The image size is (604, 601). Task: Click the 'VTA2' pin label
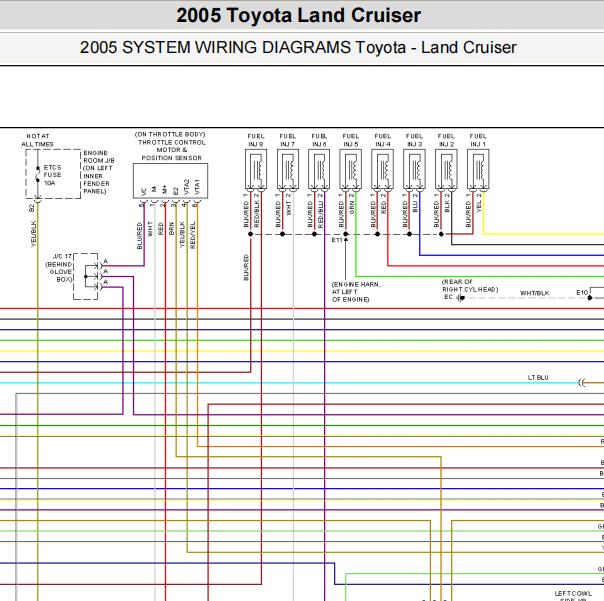click(x=187, y=187)
